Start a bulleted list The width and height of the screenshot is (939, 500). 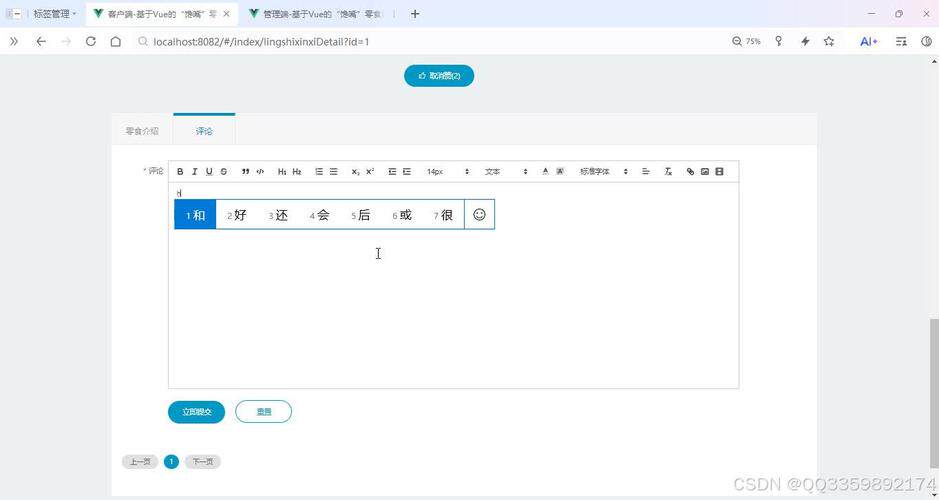334,172
